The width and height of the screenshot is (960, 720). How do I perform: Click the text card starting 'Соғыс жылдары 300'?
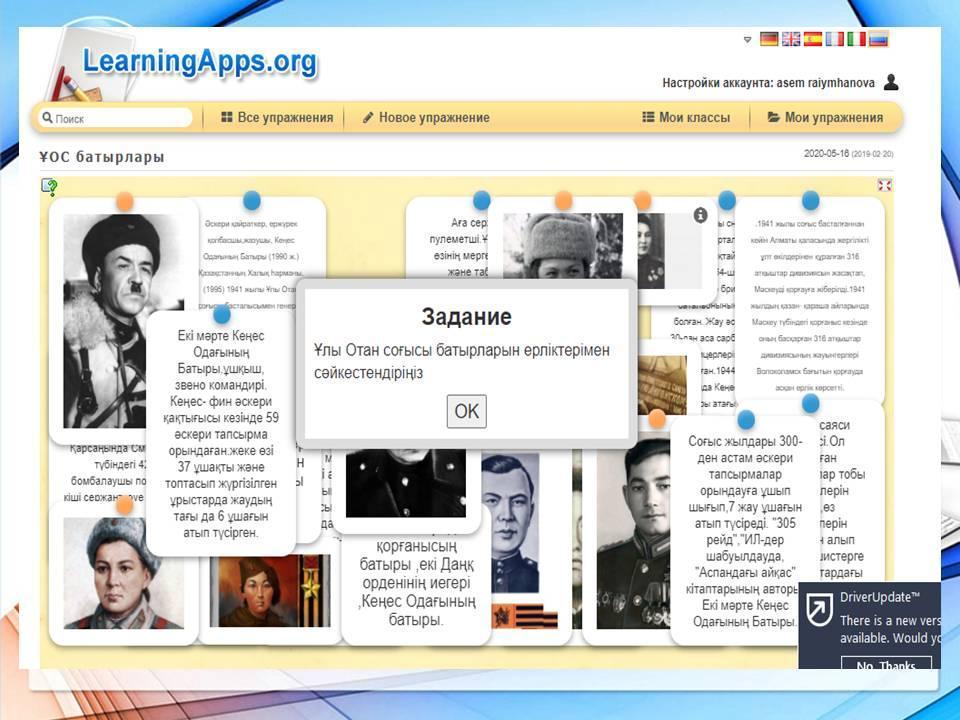[744, 531]
